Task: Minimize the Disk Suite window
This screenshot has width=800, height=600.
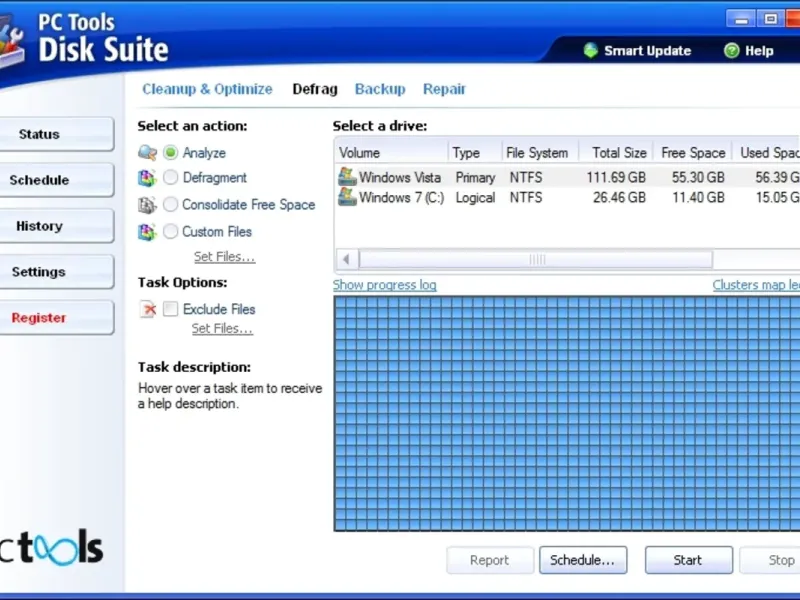Action: [741, 20]
